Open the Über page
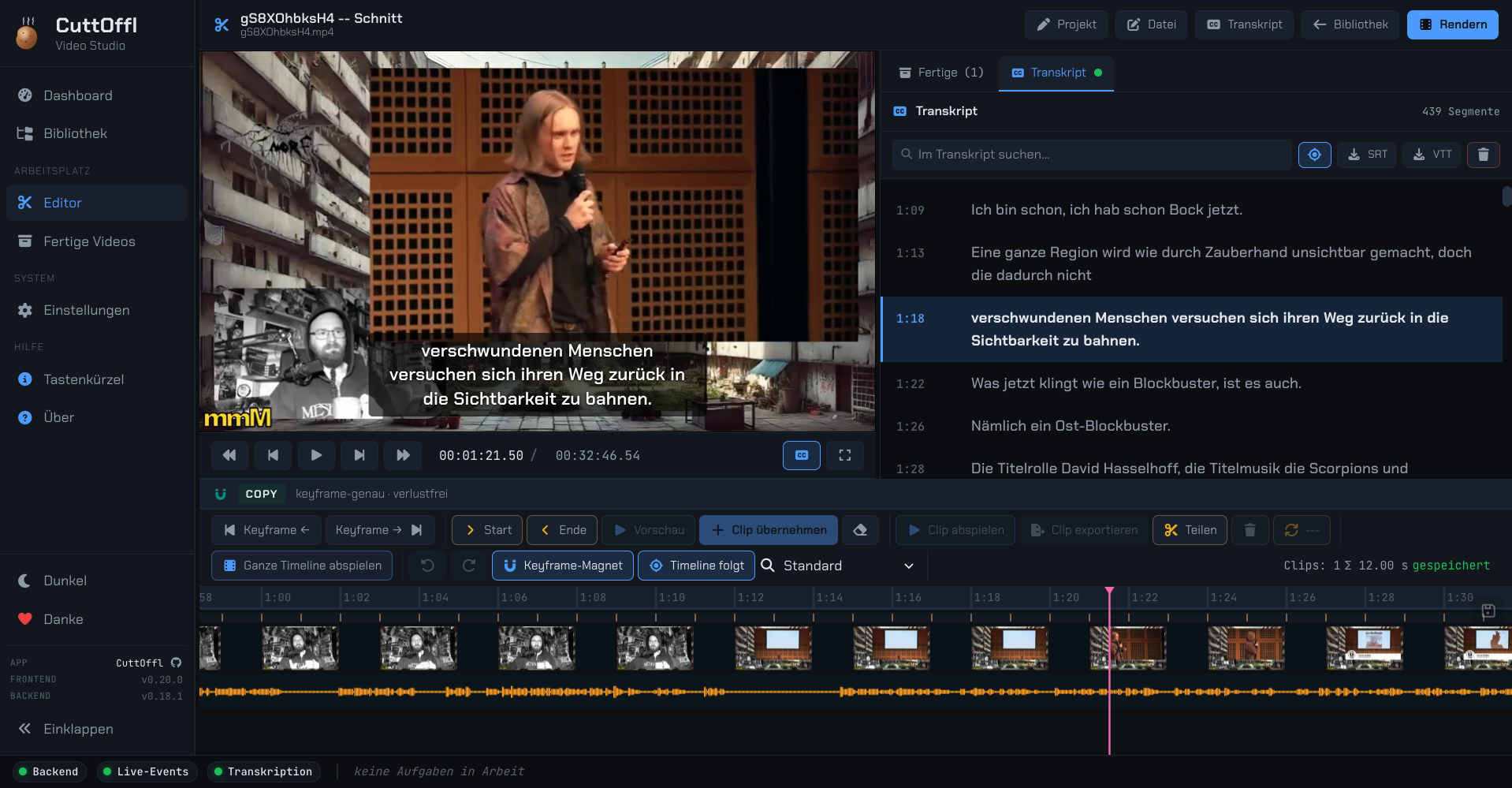Screen dimensions: 1512x788 pos(96,417)
